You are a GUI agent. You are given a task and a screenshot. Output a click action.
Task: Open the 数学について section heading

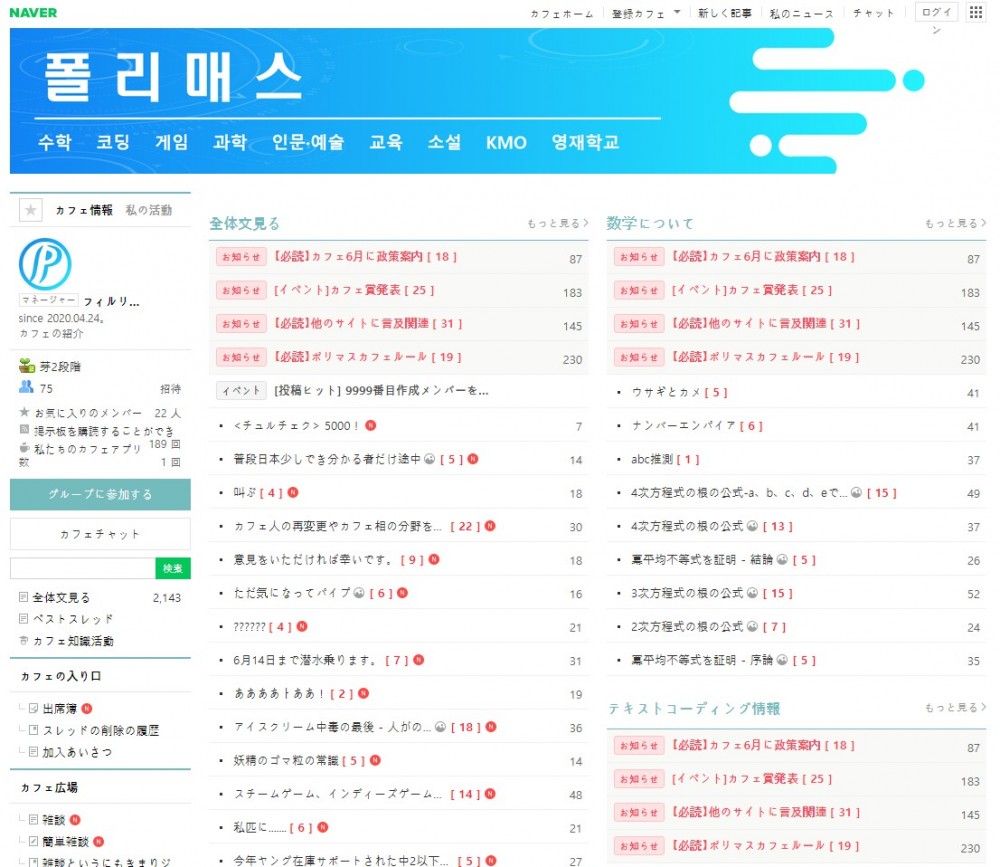(x=650, y=223)
